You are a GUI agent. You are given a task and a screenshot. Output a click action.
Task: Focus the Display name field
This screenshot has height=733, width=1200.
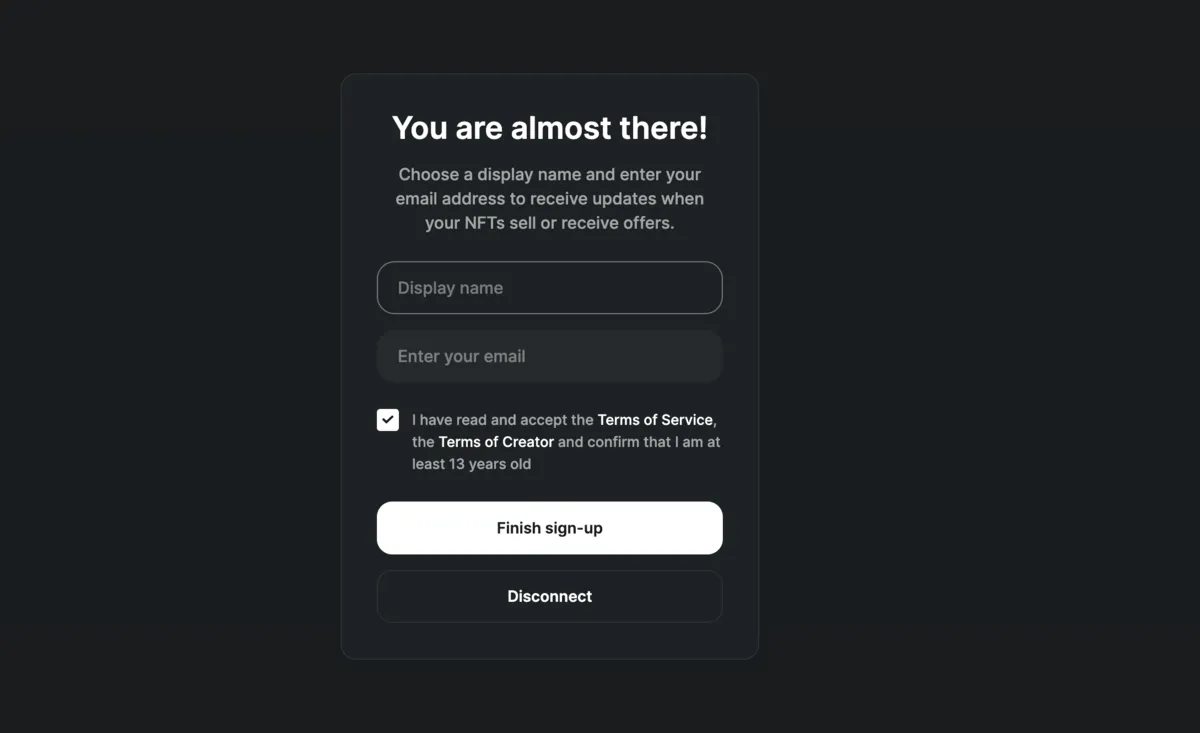[x=549, y=288]
